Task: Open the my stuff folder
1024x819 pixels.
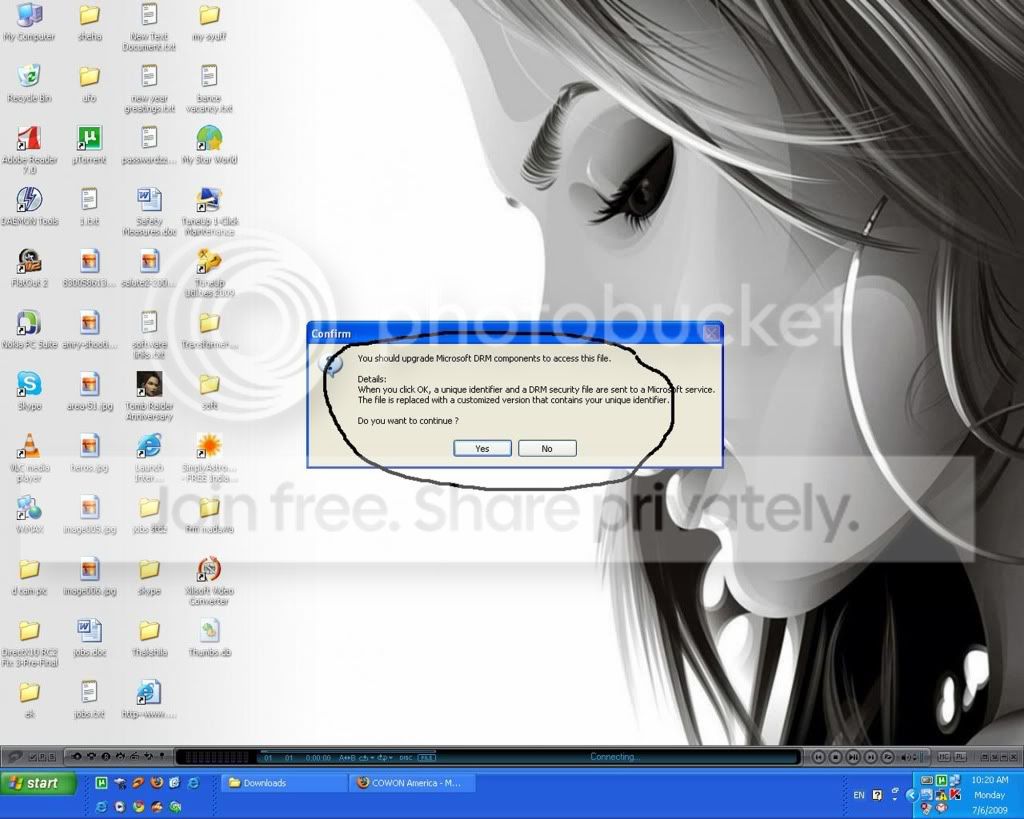Action: [209, 22]
